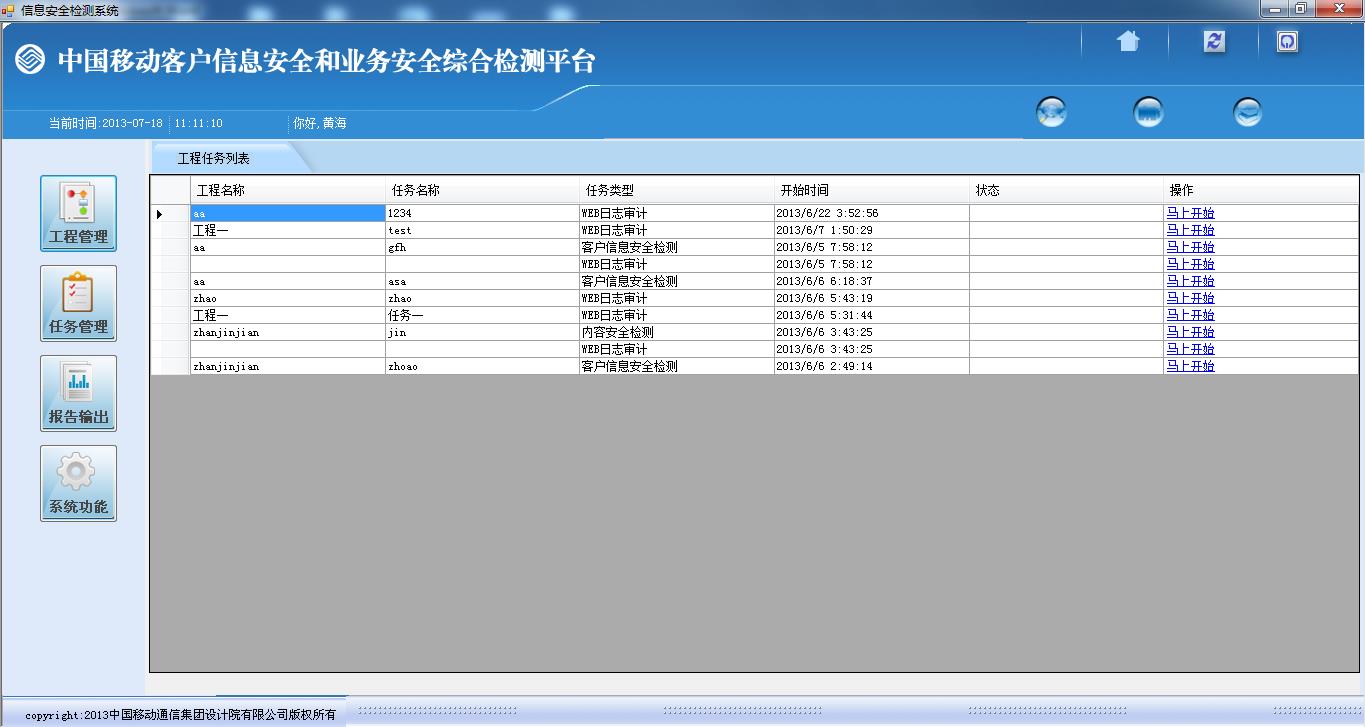The height and width of the screenshot is (727, 1365).
Task: Click the round bar chart icon
Action: tap(1148, 112)
